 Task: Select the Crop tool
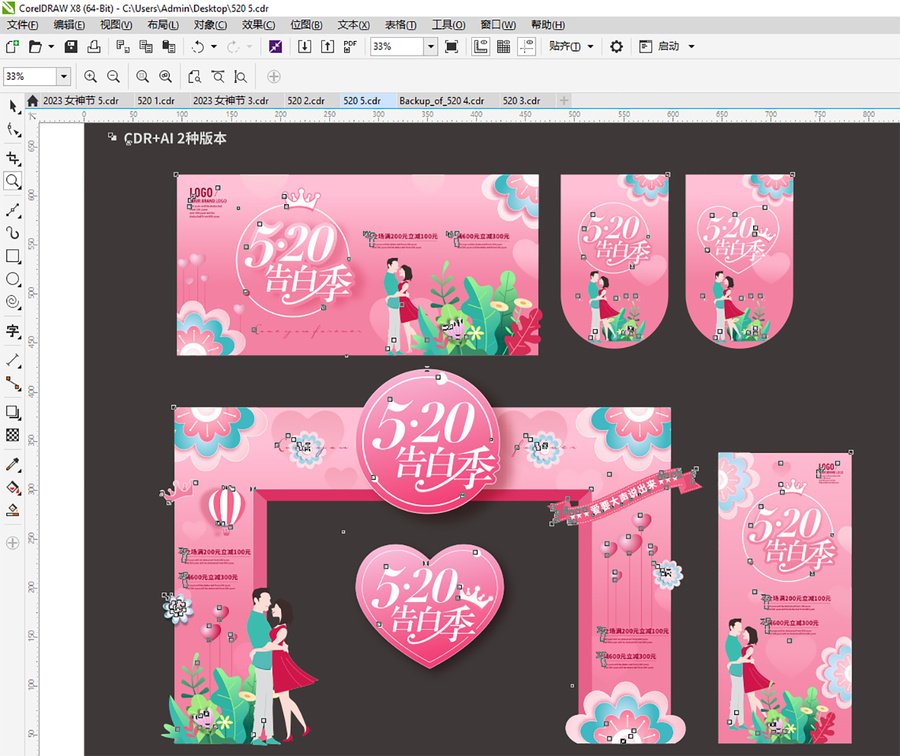click(x=13, y=158)
